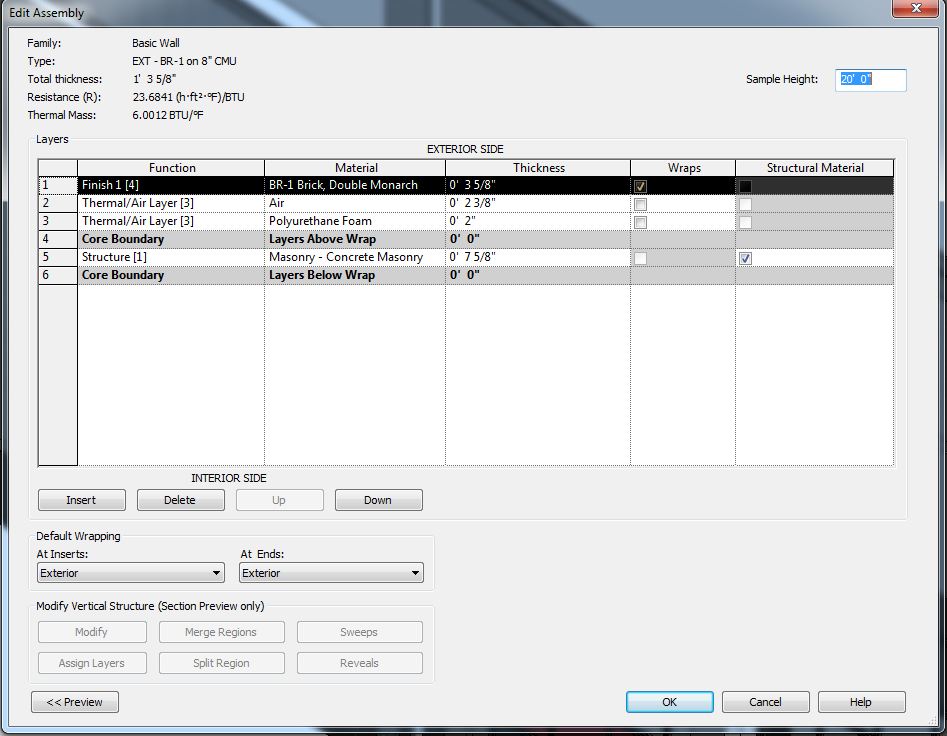Select BR-1 Brick, Double Monarch material cell
This screenshot has width=947, height=736.
(355, 185)
